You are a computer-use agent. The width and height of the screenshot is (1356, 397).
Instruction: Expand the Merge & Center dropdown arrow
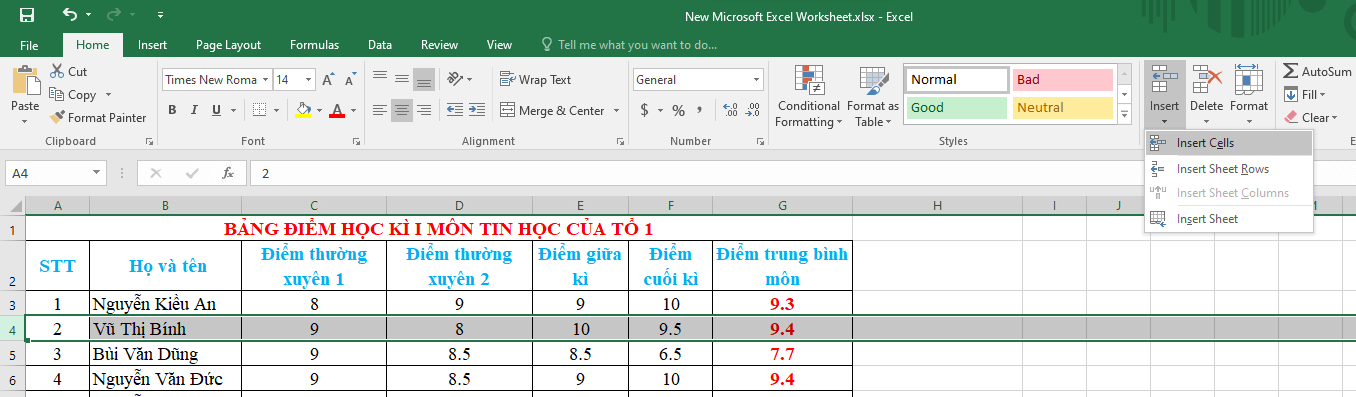(x=616, y=110)
